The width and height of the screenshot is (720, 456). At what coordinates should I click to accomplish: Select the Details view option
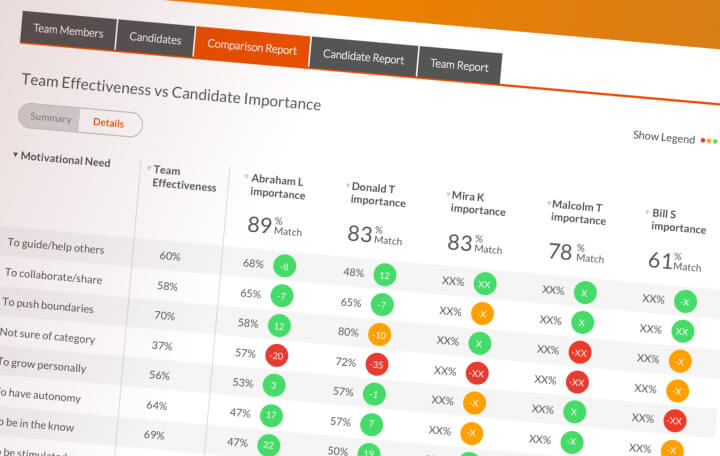coord(108,123)
